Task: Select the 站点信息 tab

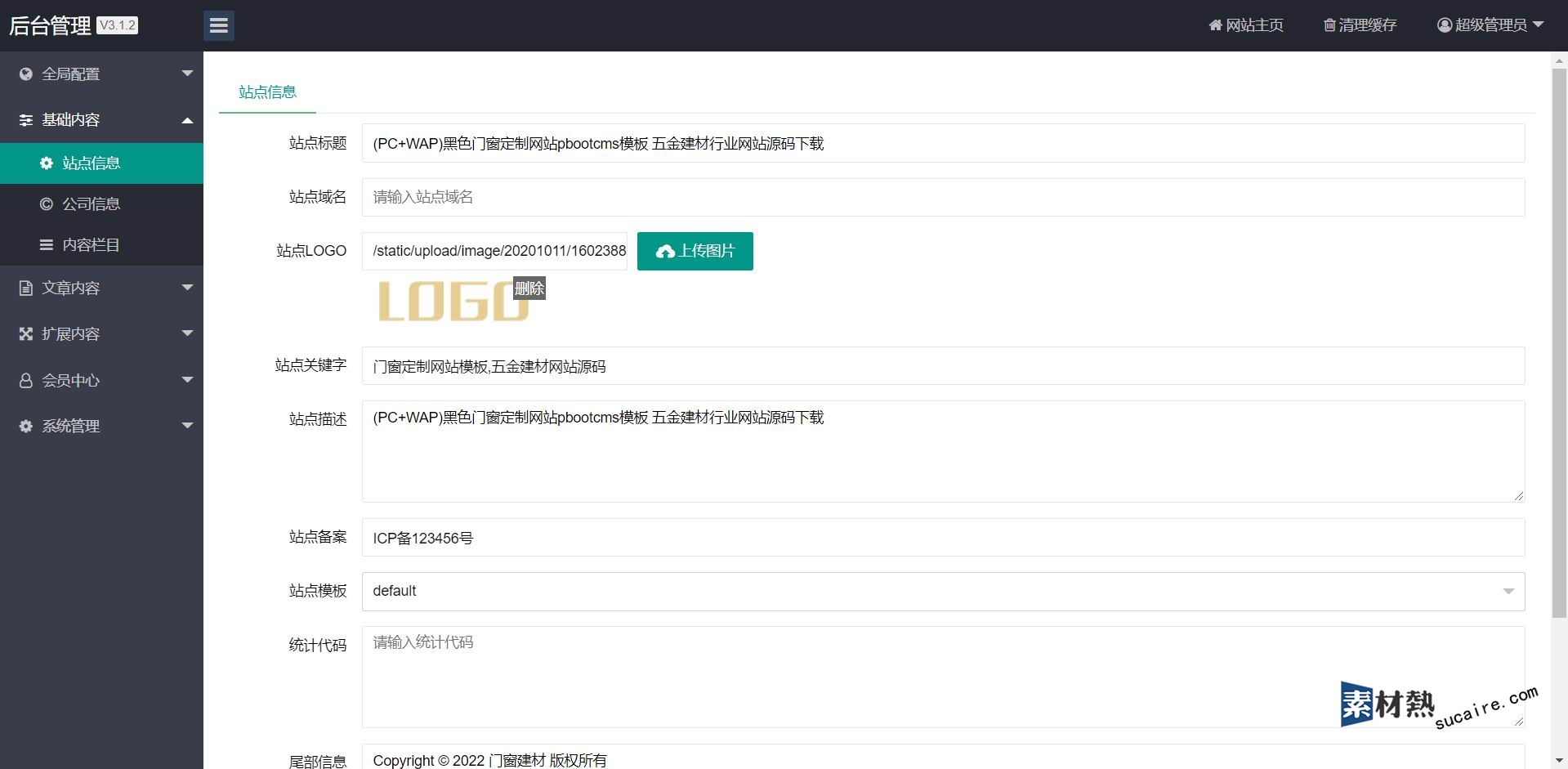Action: (x=267, y=92)
